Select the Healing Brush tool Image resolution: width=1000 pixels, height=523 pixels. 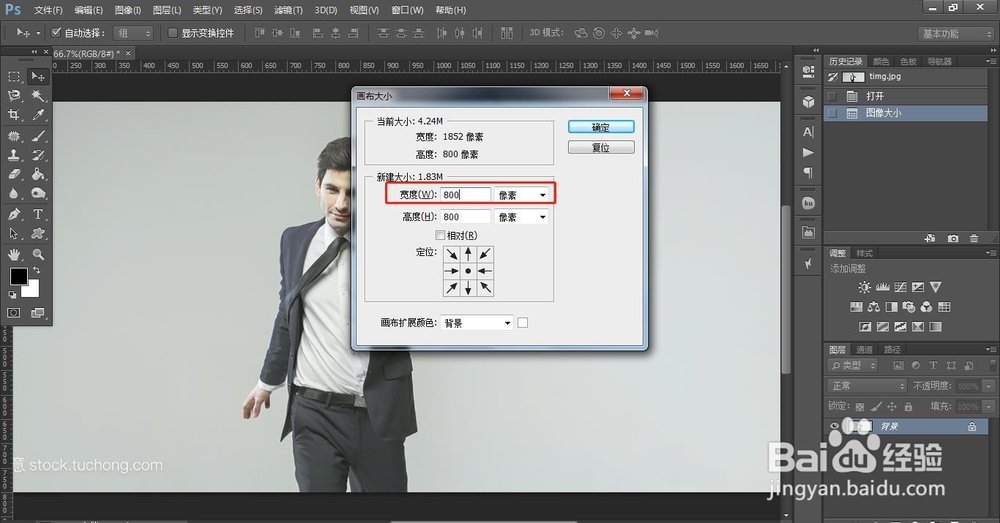(13, 136)
